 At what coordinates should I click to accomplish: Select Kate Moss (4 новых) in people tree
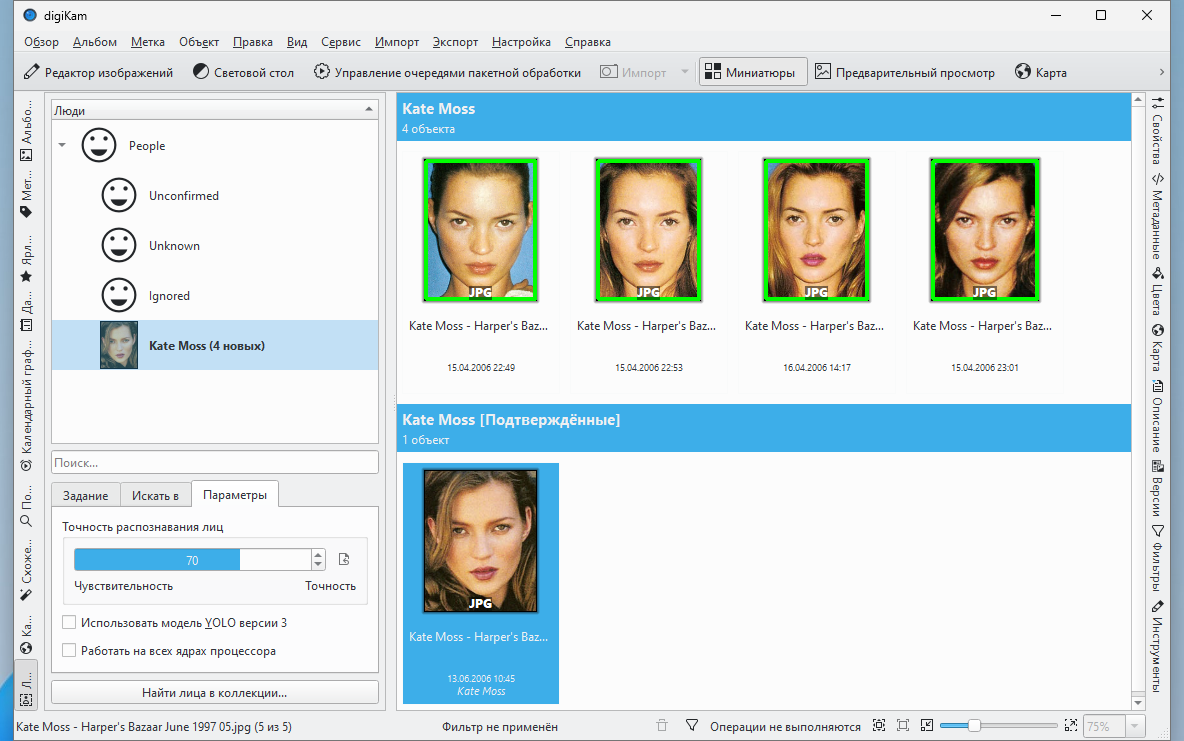point(214,345)
